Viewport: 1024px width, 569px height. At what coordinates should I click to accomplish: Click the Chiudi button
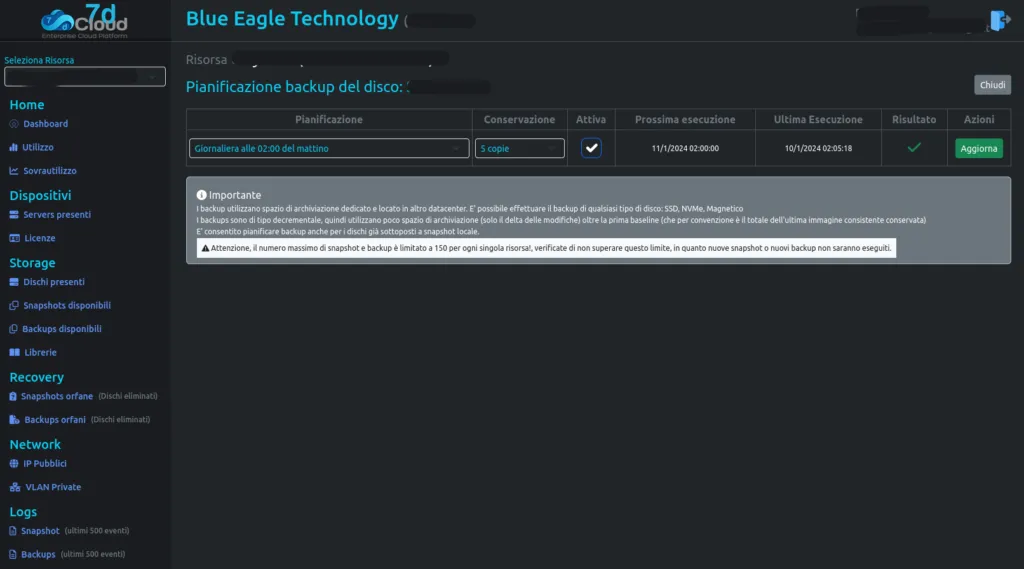(992, 85)
